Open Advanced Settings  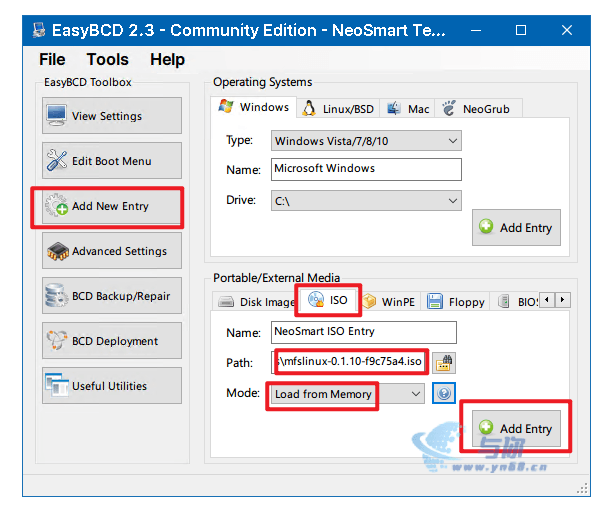(112, 251)
